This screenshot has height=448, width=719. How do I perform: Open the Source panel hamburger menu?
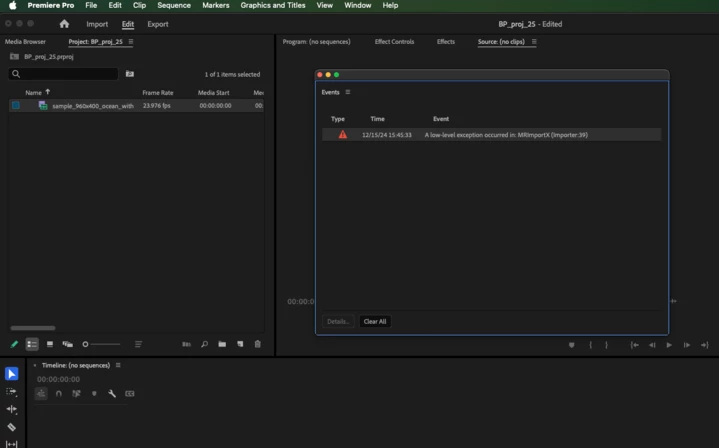[x=534, y=41]
